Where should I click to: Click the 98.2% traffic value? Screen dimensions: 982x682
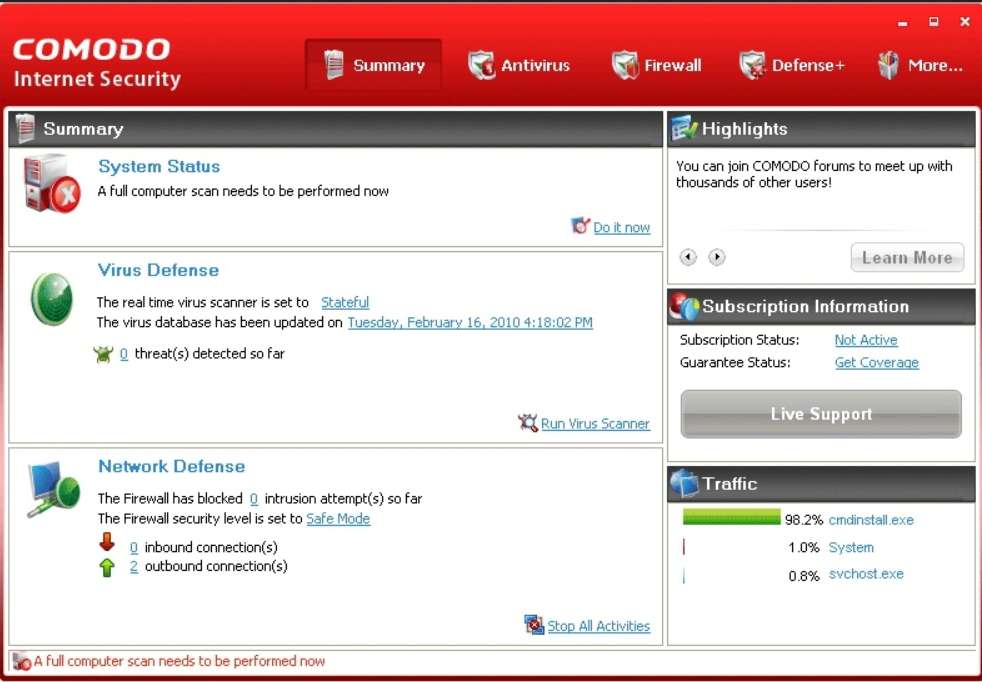click(x=804, y=520)
